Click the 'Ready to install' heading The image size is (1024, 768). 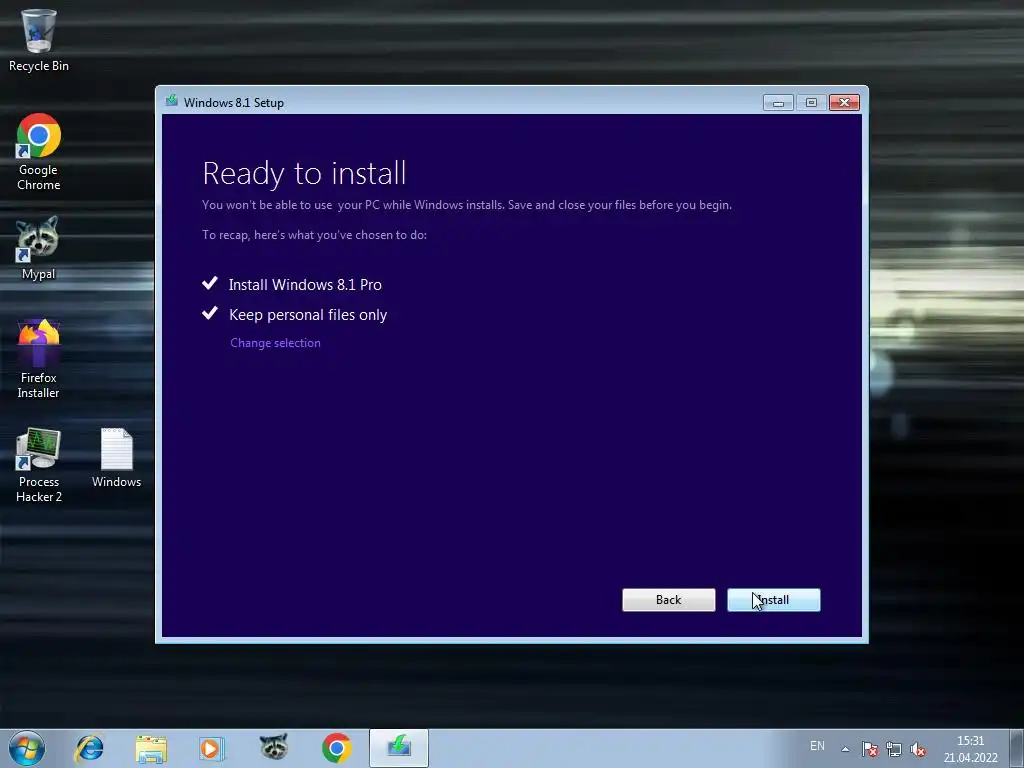point(304,173)
